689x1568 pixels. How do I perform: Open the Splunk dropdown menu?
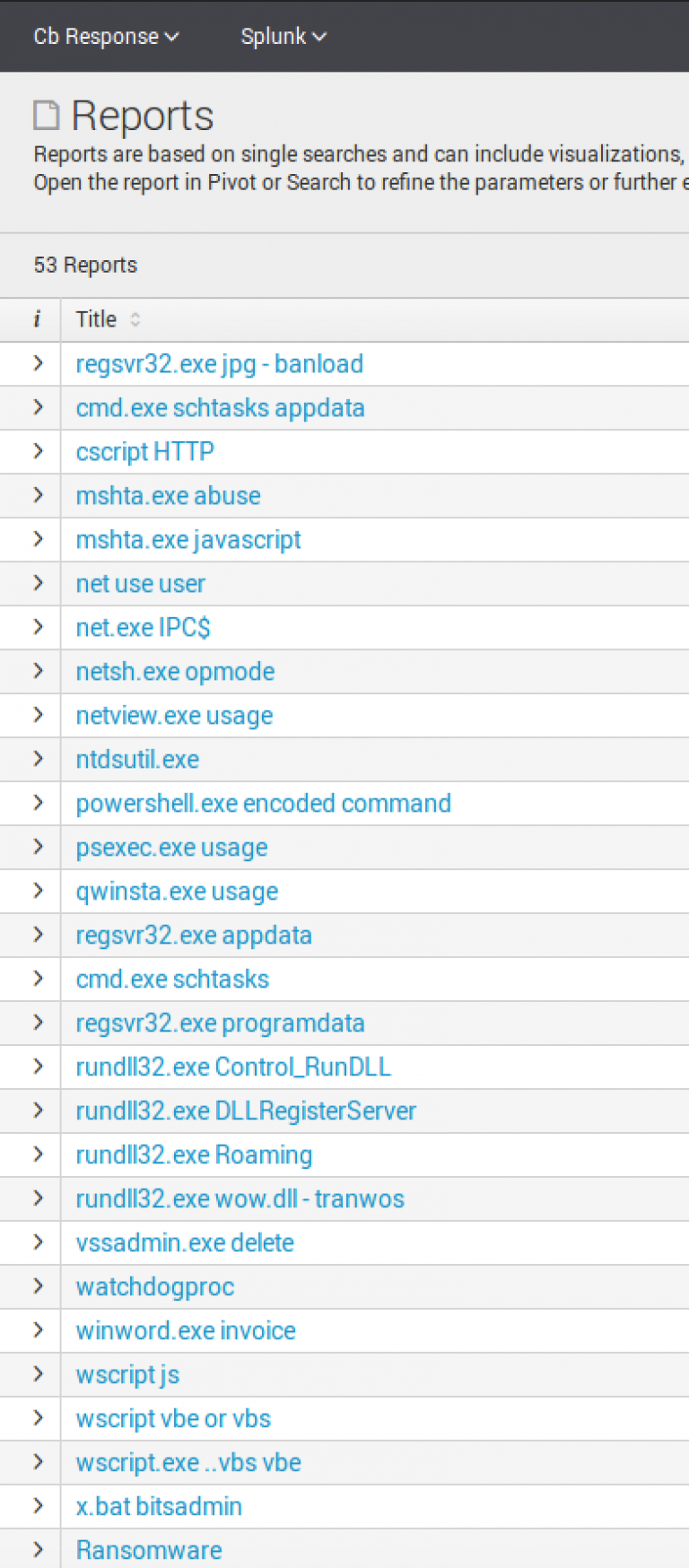[283, 37]
